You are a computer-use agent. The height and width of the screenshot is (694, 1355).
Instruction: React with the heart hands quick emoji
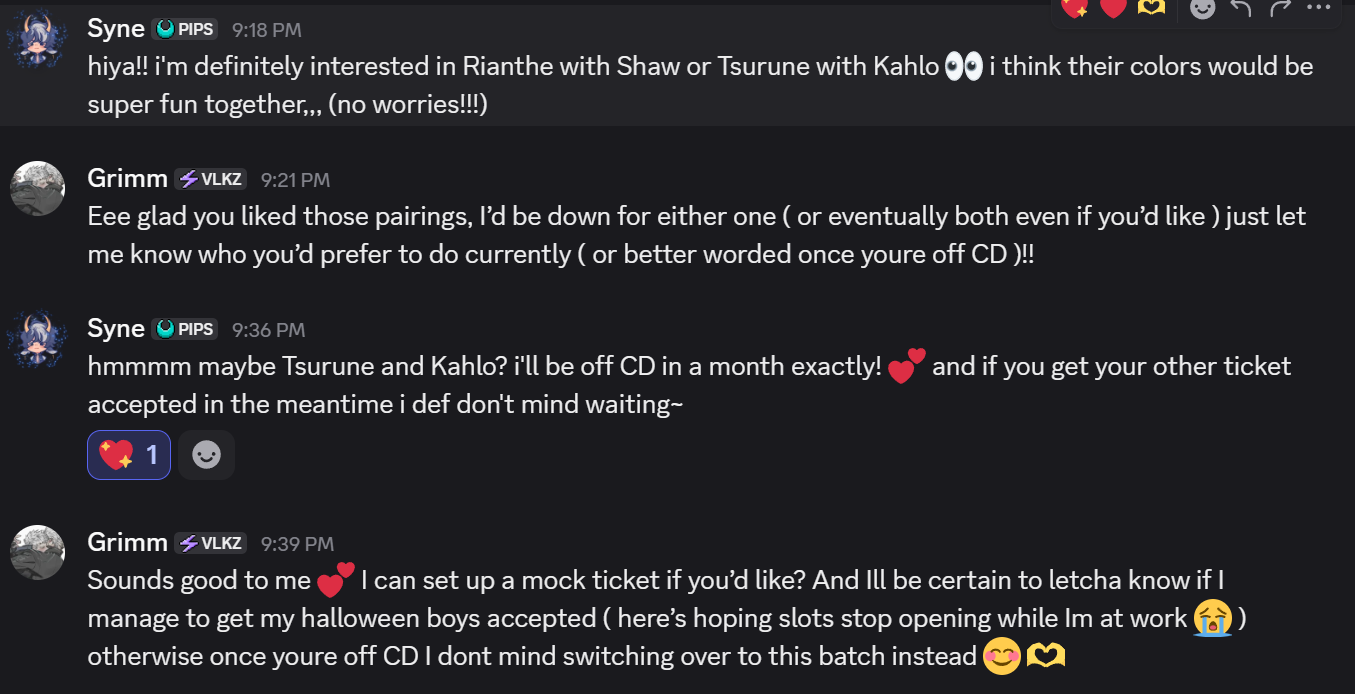pos(1151,8)
